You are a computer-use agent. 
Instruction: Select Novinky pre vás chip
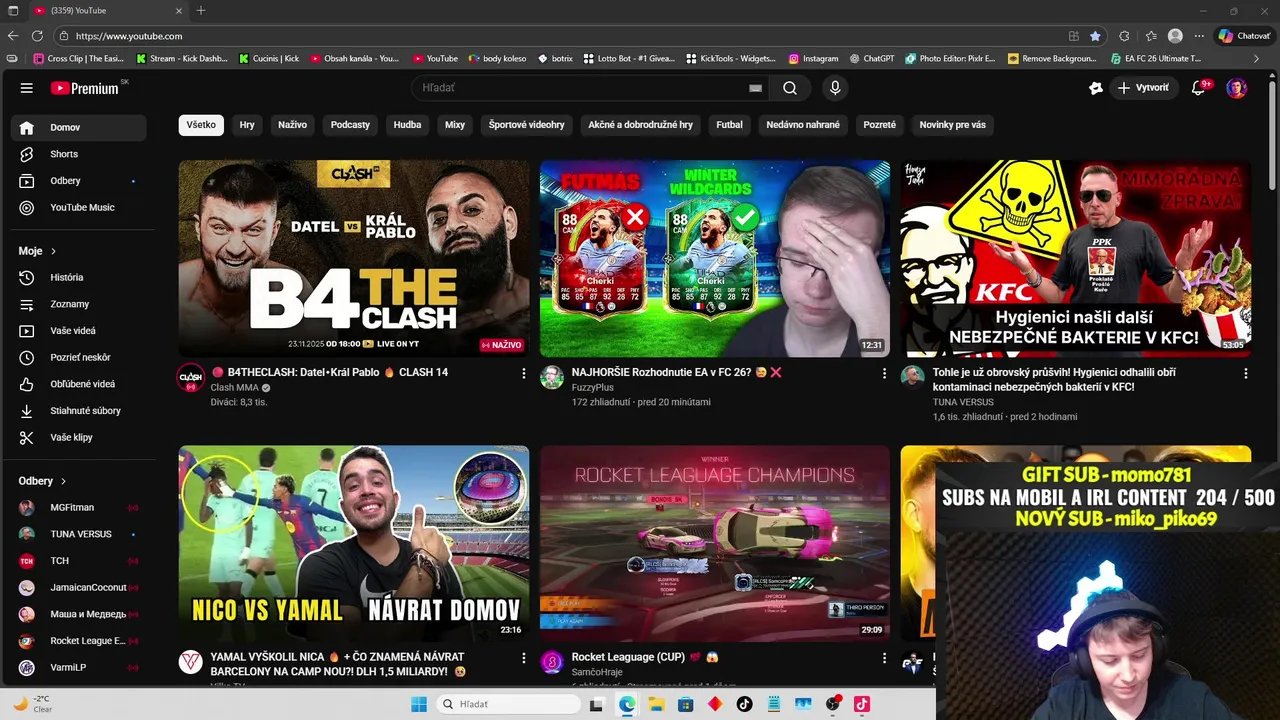click(952, 125)
